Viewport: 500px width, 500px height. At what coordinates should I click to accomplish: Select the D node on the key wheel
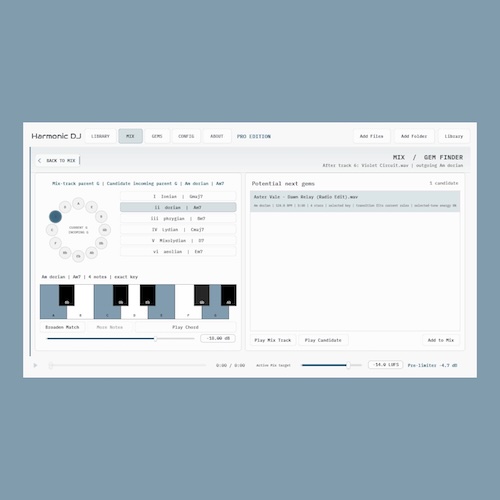click(x=65, y=207)
